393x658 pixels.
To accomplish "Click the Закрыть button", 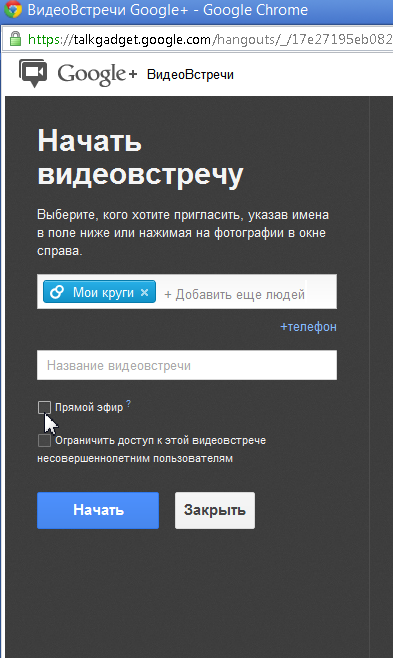I will [x=215, y=510].
